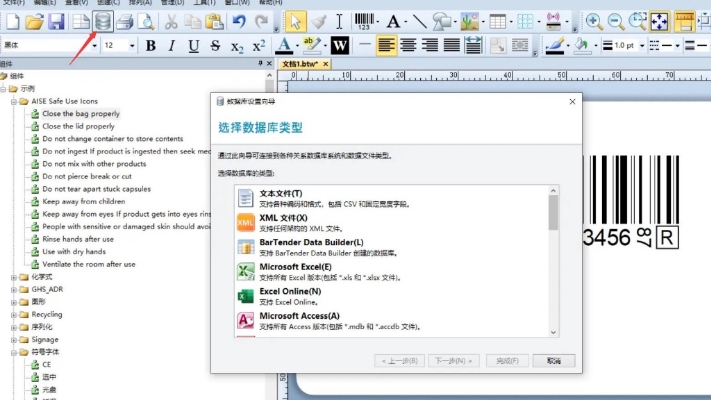Select Excel Online(N) database type

tap(392, 296)
